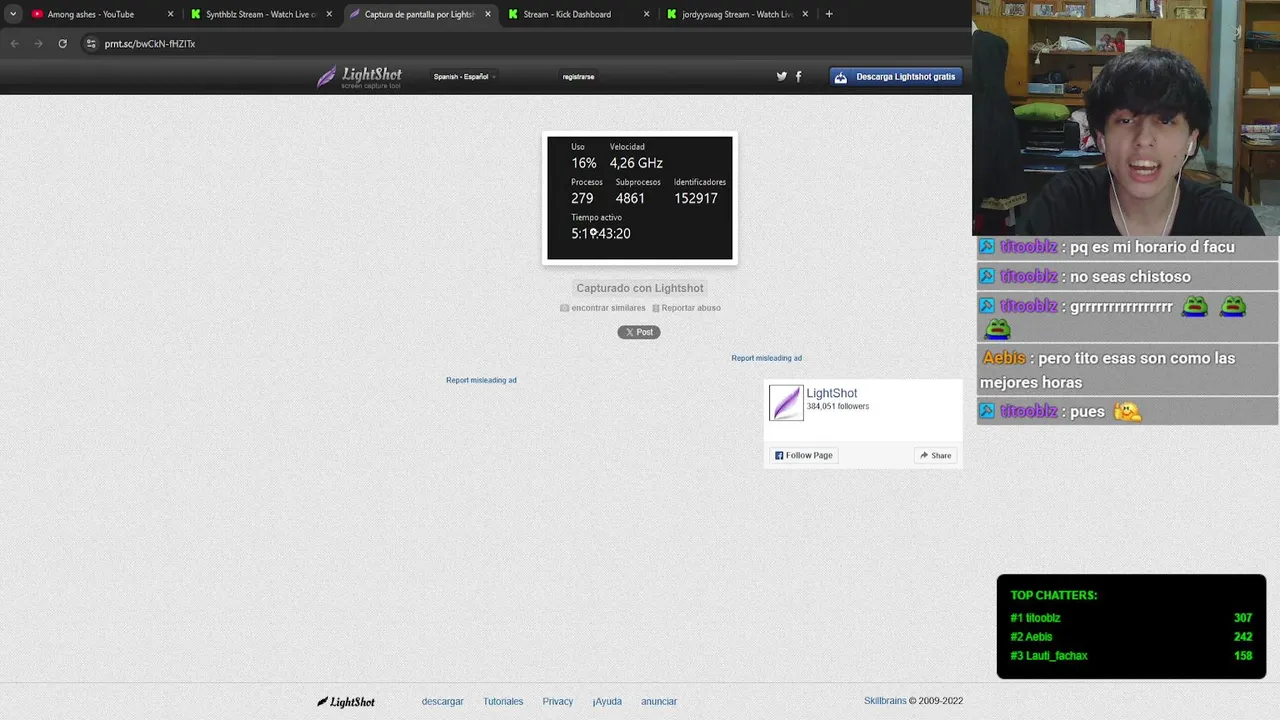
Task: Open the tab search dropdown arrow
Action: [x=13, y=14]
